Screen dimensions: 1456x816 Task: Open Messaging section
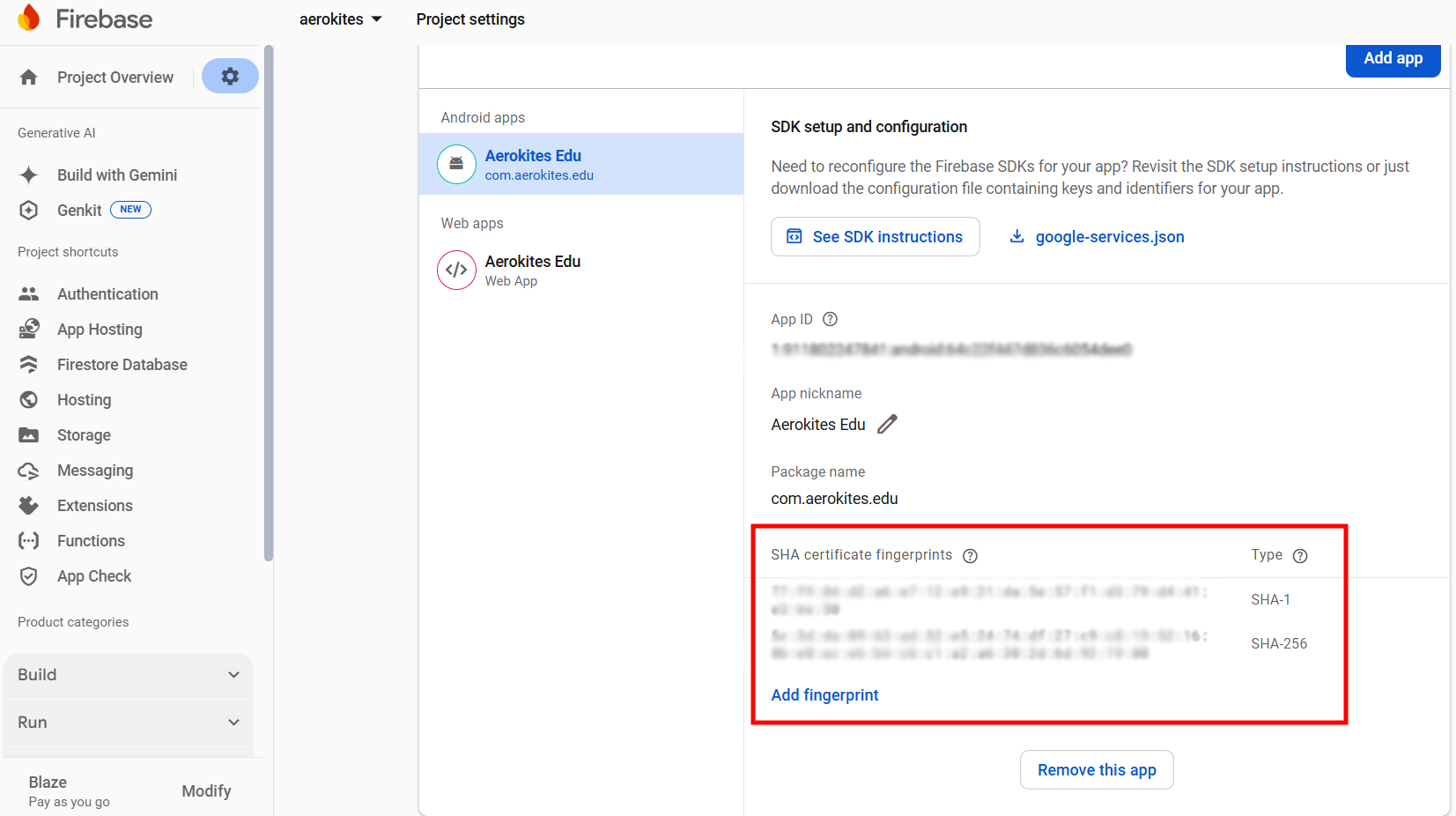(95, 470)
